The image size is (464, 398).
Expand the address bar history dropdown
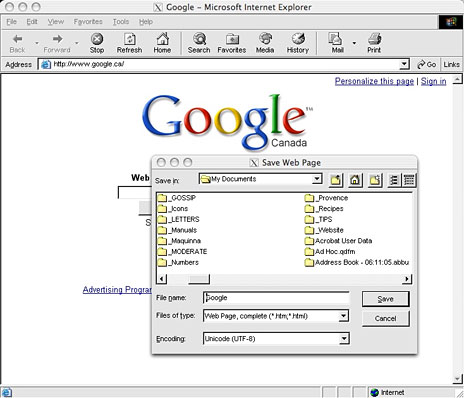[x=404, y=64]
